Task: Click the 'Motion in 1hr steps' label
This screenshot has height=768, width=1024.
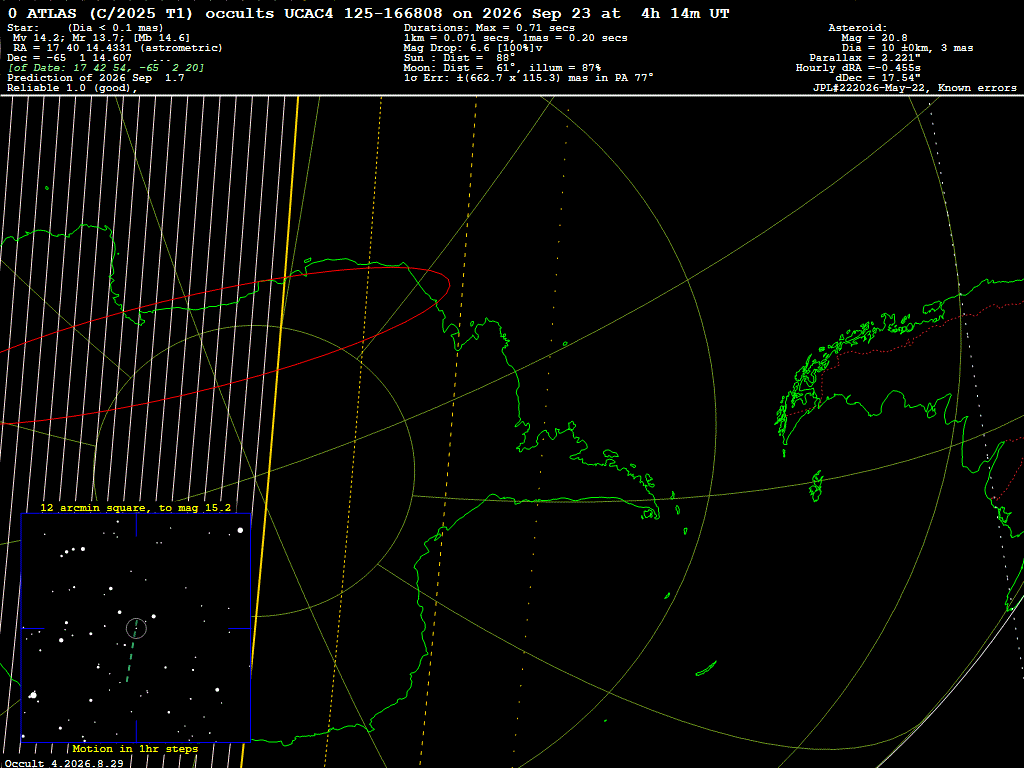Action: pyautogui.click(x=135, y=748)
